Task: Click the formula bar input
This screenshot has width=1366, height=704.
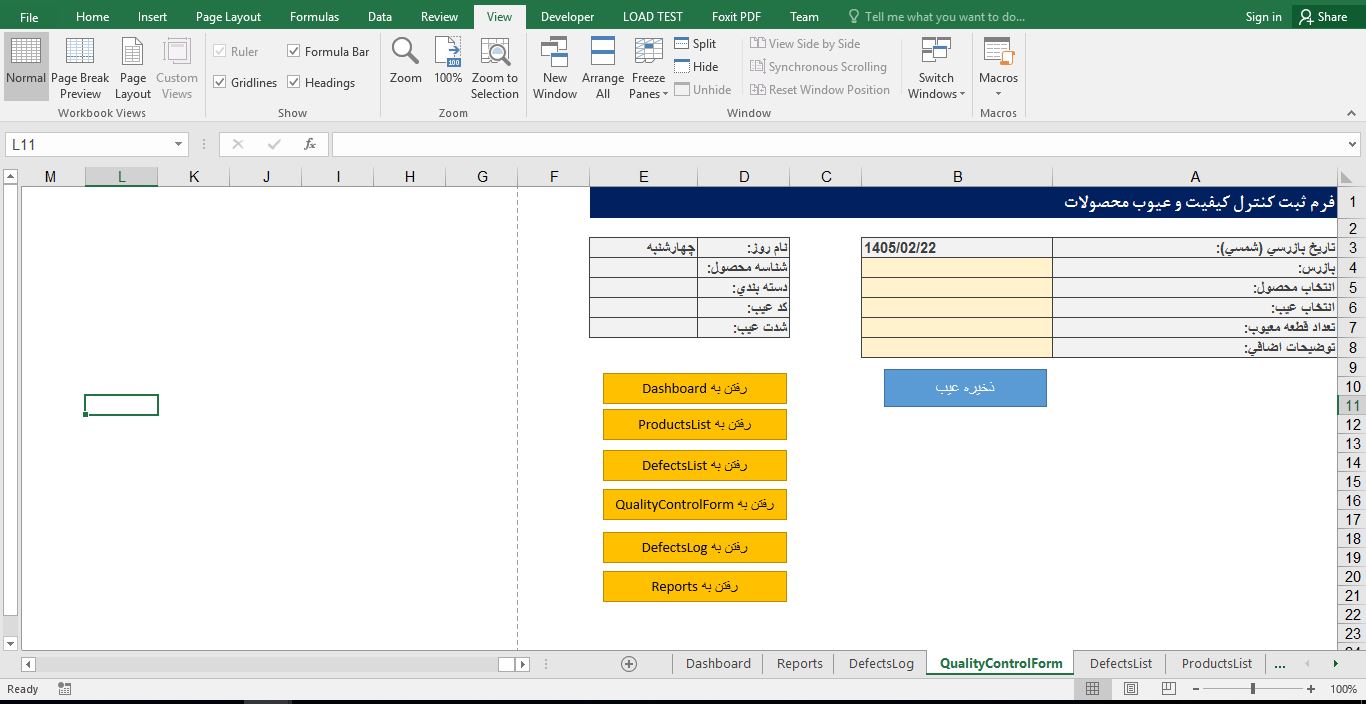Action: click(x=838, y=144)
